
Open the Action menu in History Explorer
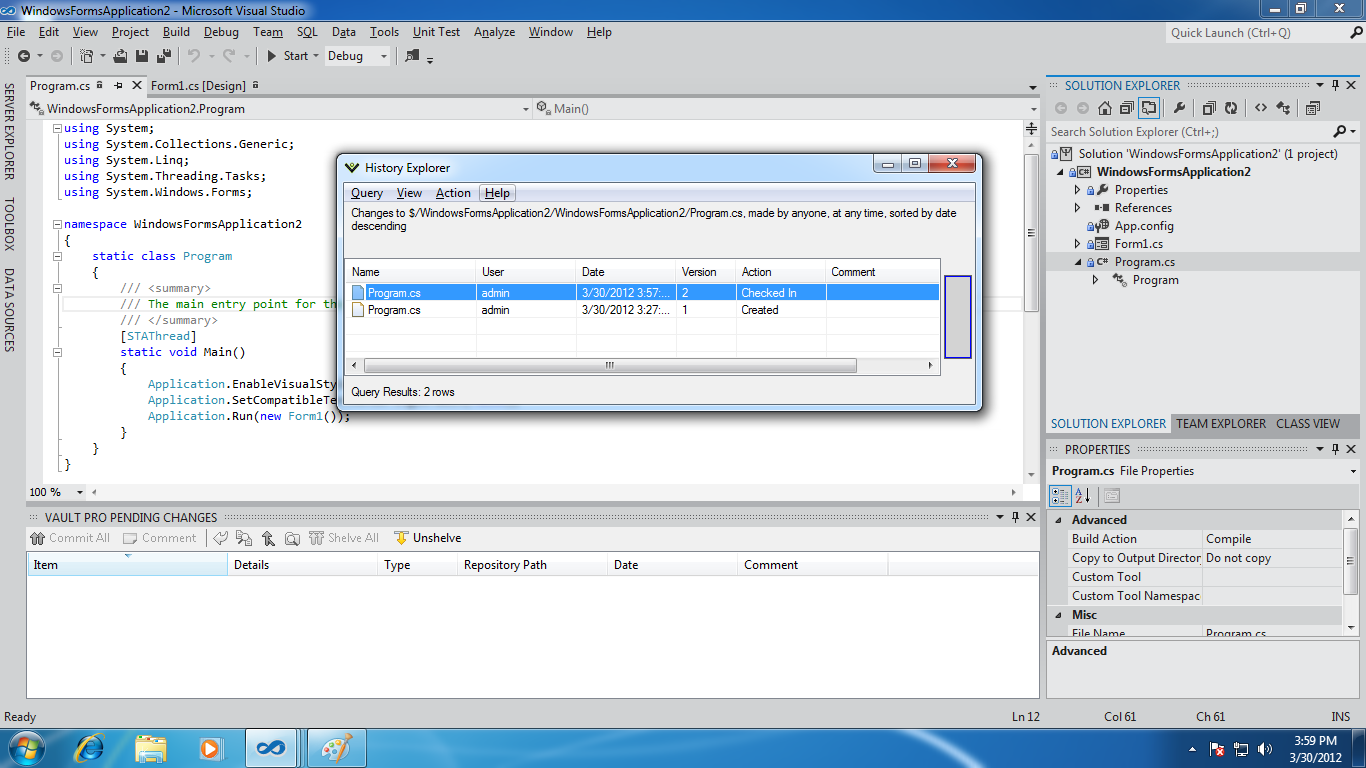click(453, 193)
